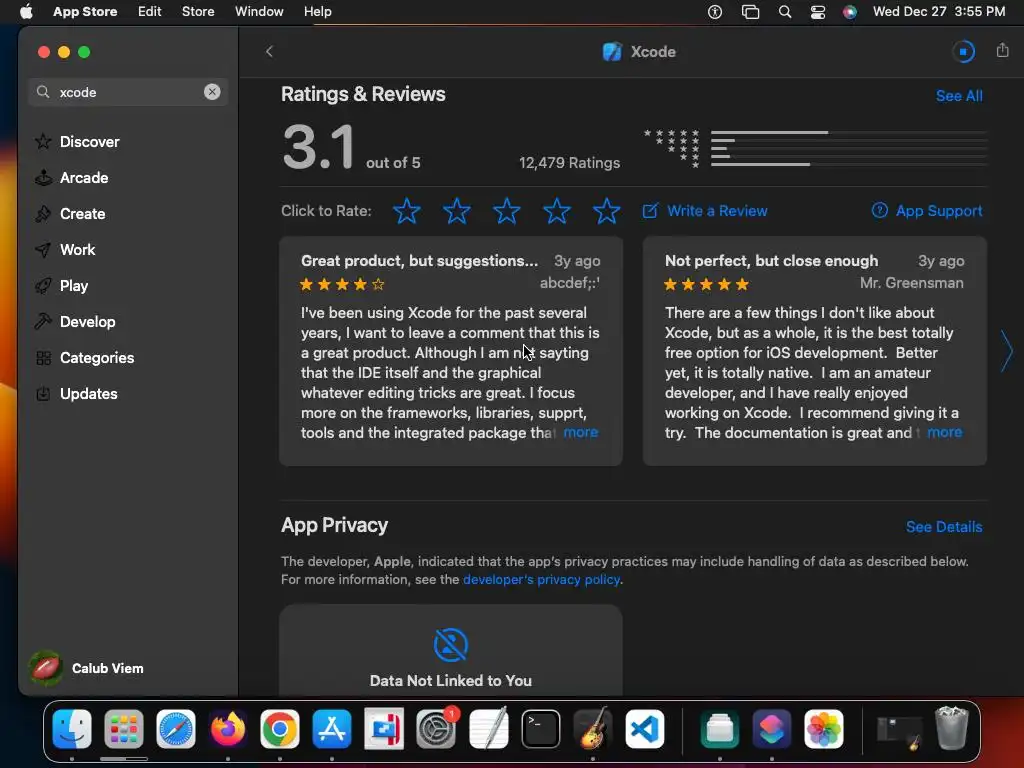
Task: Open TextEdit from the Dock
Action: (488, 729)
